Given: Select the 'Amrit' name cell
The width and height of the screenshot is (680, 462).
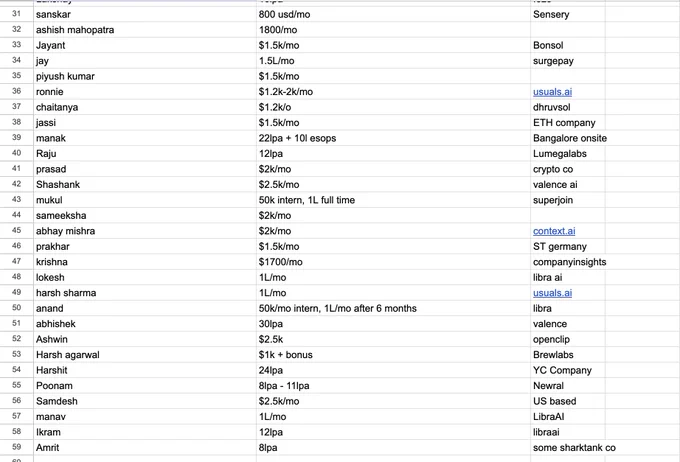Looking at the screenshot, I should (x=145, y=448).
